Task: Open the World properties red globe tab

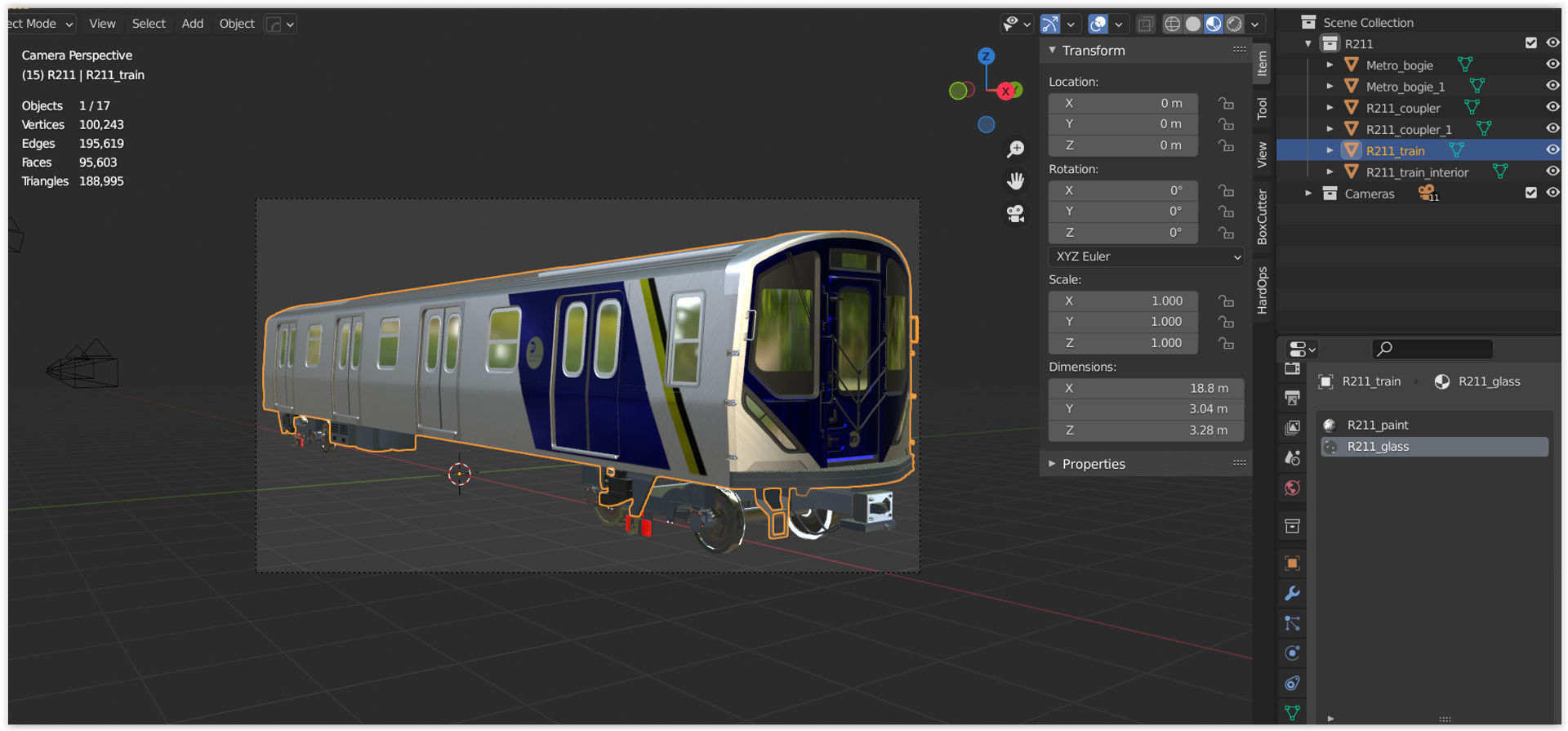Action: coord(1292,488)
